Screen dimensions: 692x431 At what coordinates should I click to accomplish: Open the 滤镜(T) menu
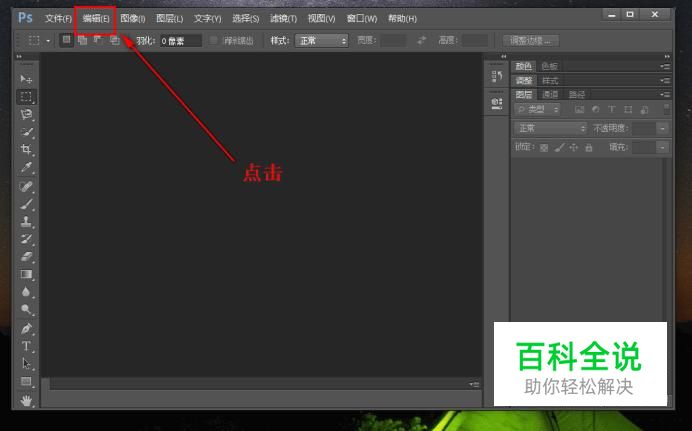(283, 19)
